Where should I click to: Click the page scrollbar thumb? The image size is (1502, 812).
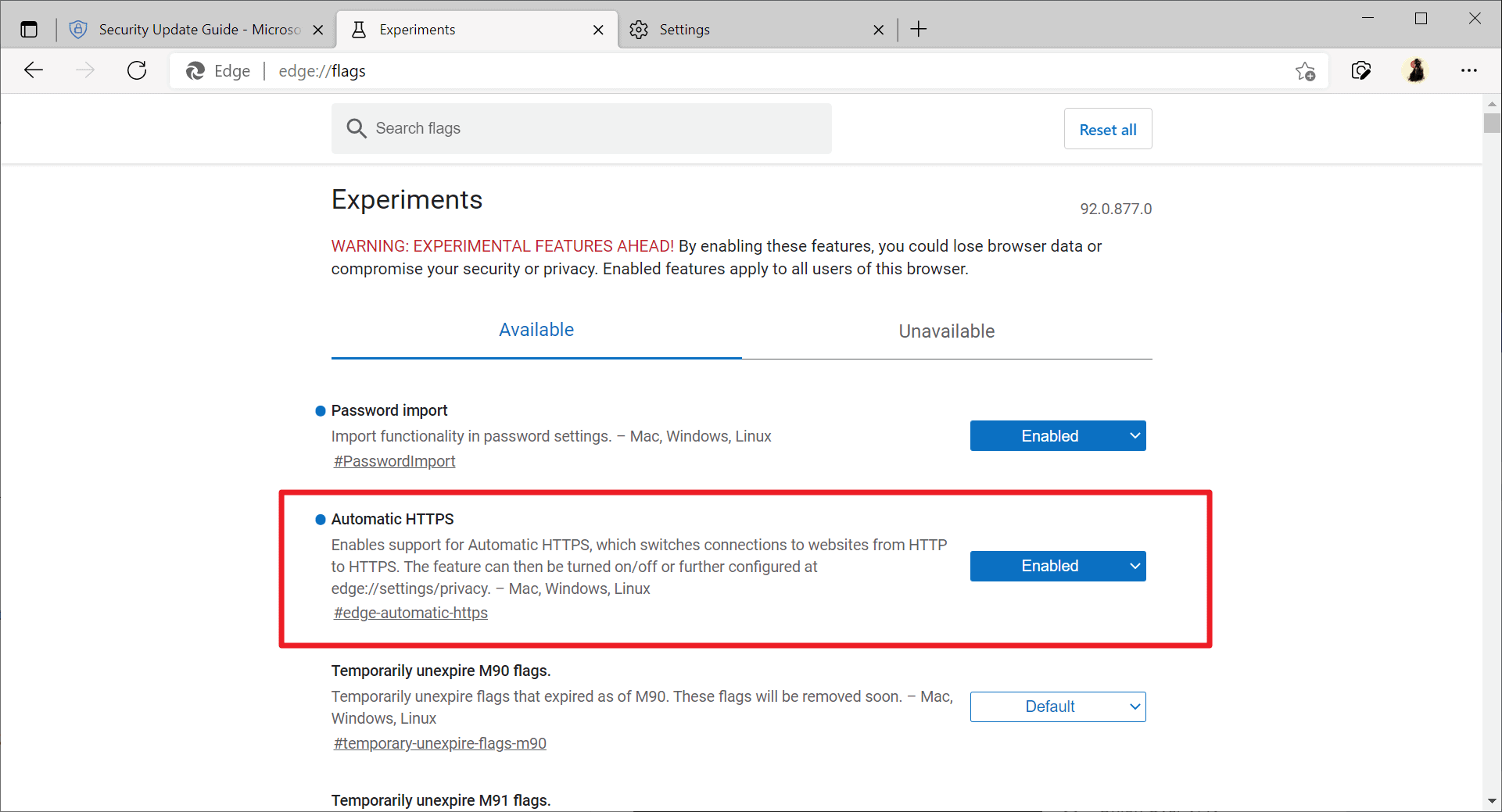point(1492,123)
